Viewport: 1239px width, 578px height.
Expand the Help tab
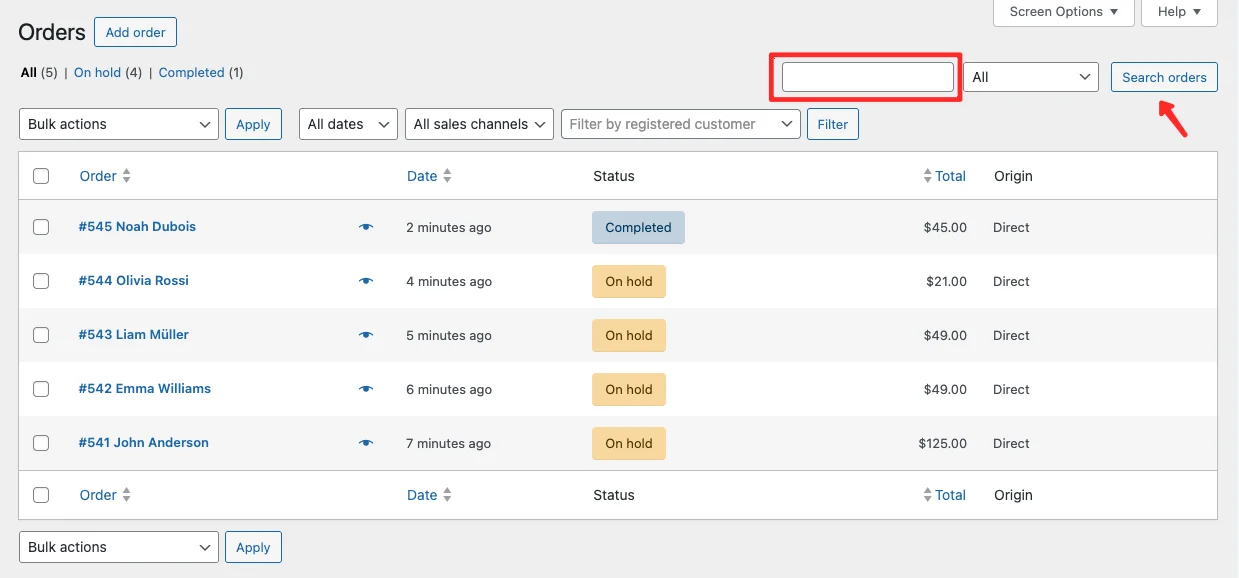pyautogui.click(x=1179, y=12)
